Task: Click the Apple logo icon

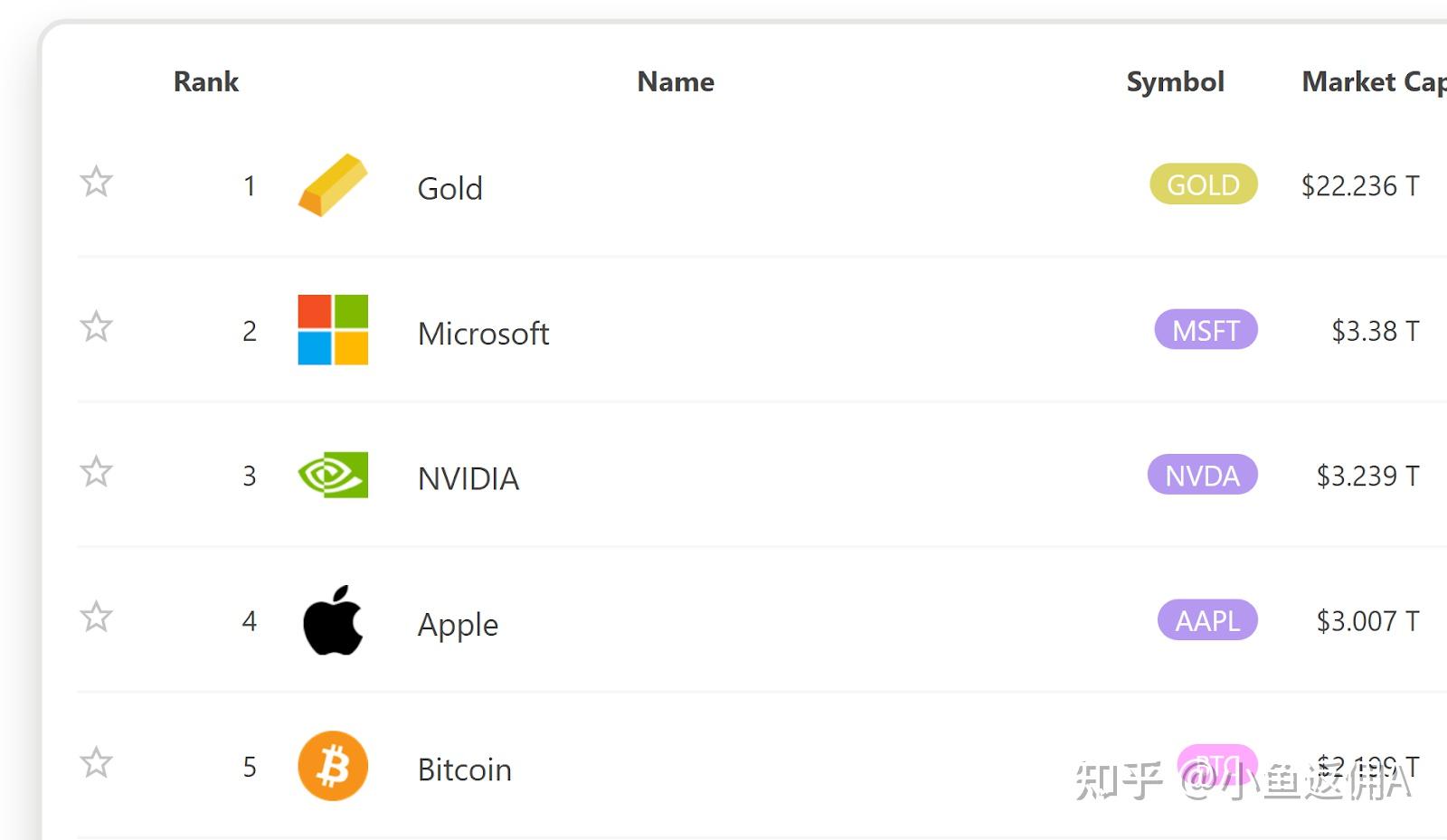Action: click(333, 620)
